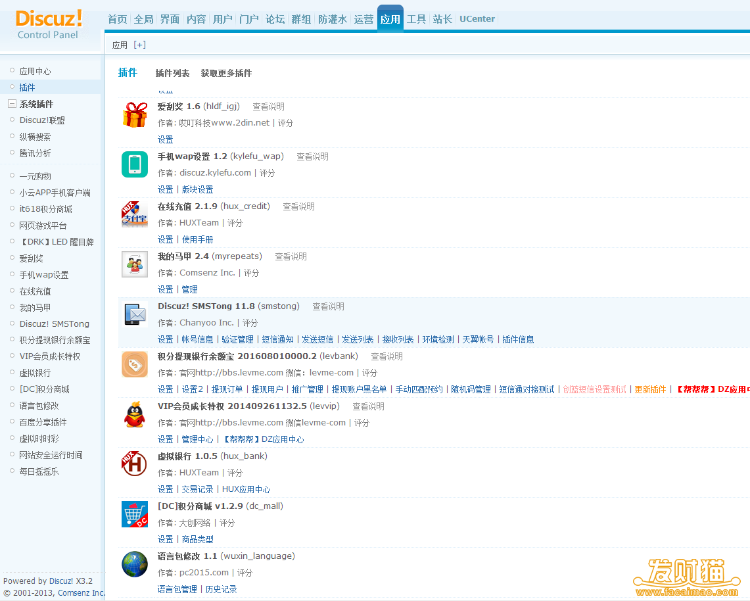The image size is (750, 601).
Task: Click 管理 link under 我的马甲
Action: point(189,289)
